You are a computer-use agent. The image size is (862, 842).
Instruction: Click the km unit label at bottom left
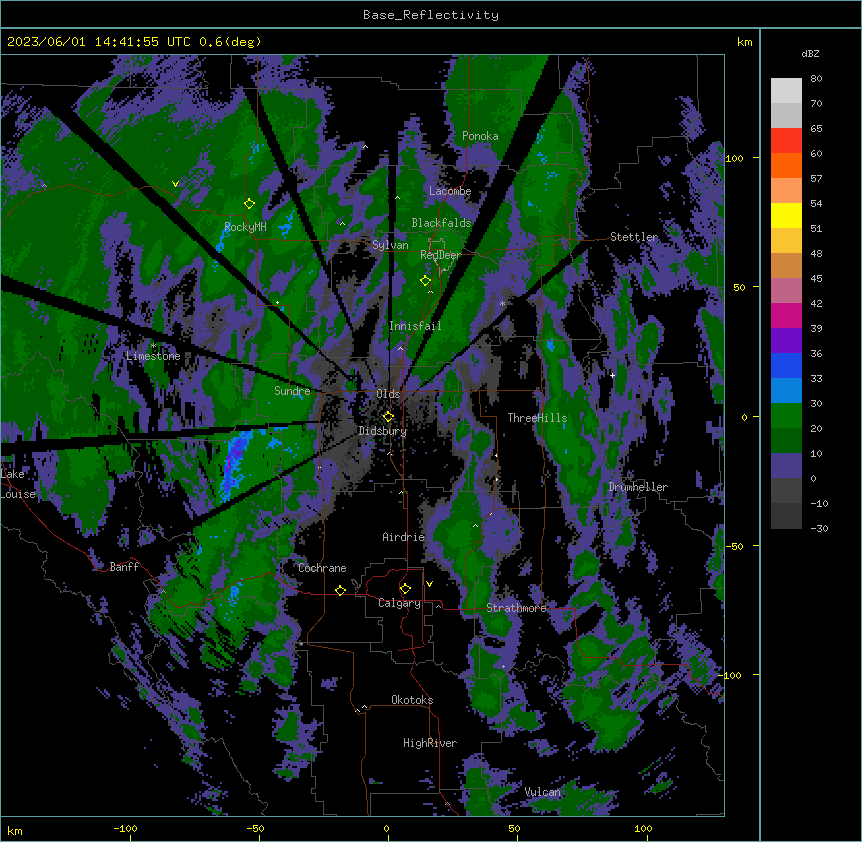click(x=14, y=830)
